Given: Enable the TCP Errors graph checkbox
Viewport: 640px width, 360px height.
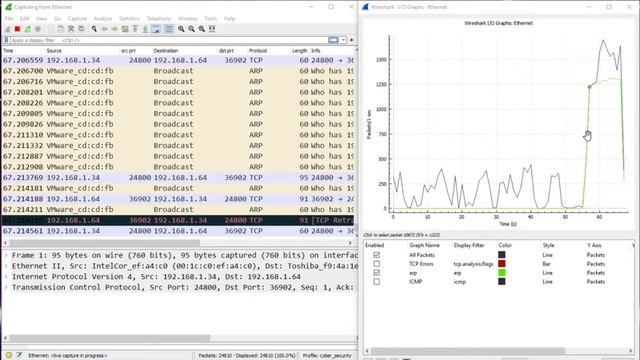Looking at the screenshot, I should tap(376, 264).
